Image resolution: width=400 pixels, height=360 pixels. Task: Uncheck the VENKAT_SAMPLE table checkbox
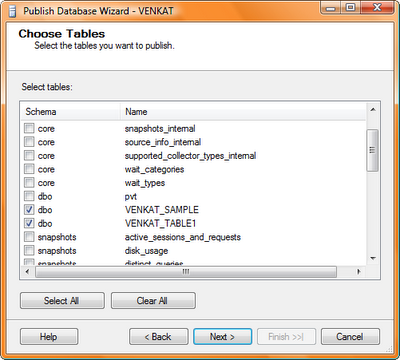[x=29, y=210]
